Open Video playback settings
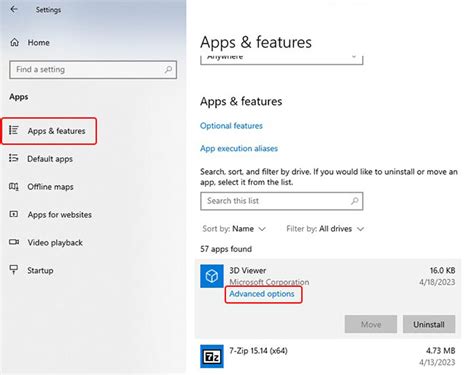The width and height of the screenshot is (474, 375). coord(55,242)
